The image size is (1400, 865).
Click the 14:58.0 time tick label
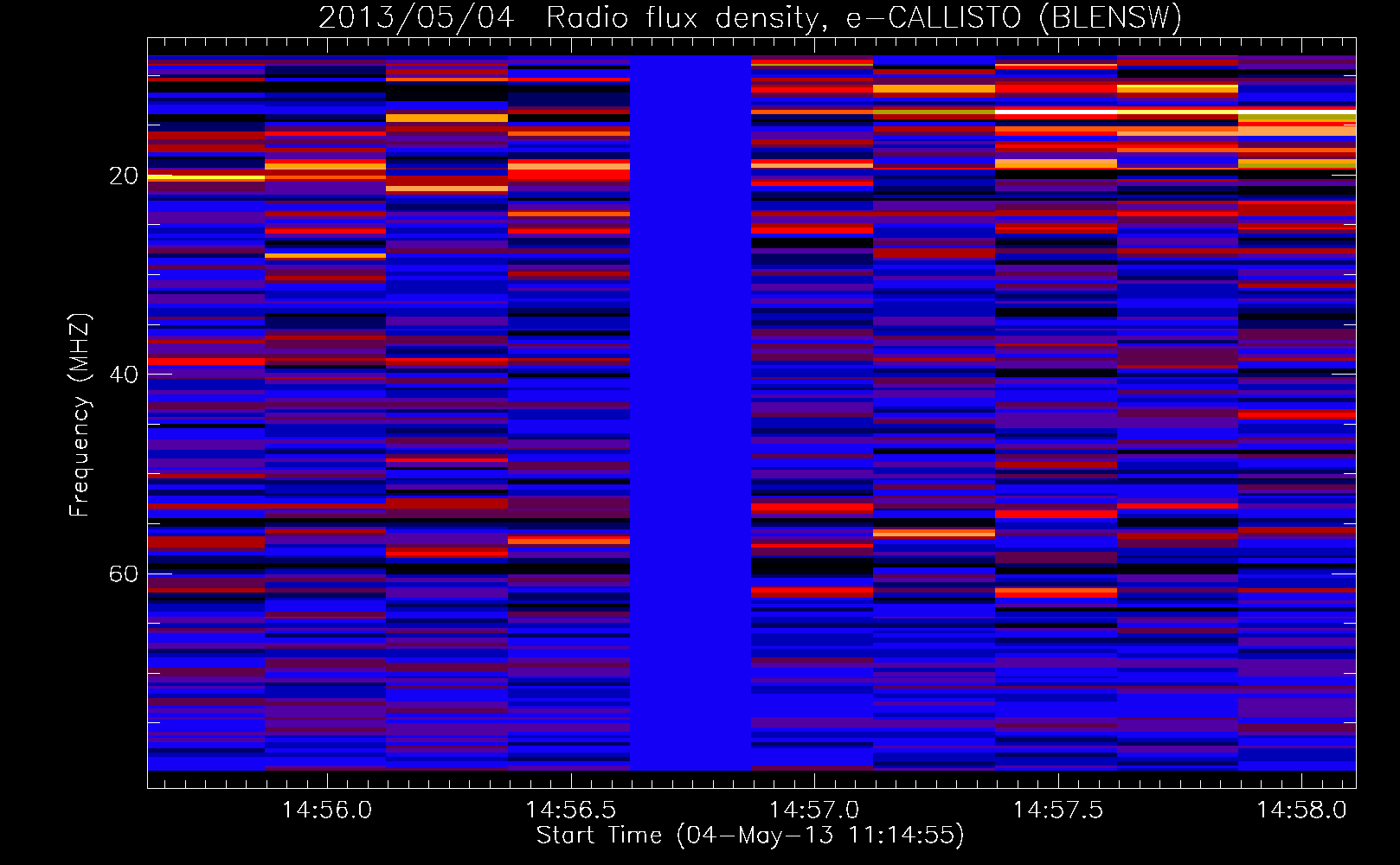pyautogui.click(x=1301, y=811)
